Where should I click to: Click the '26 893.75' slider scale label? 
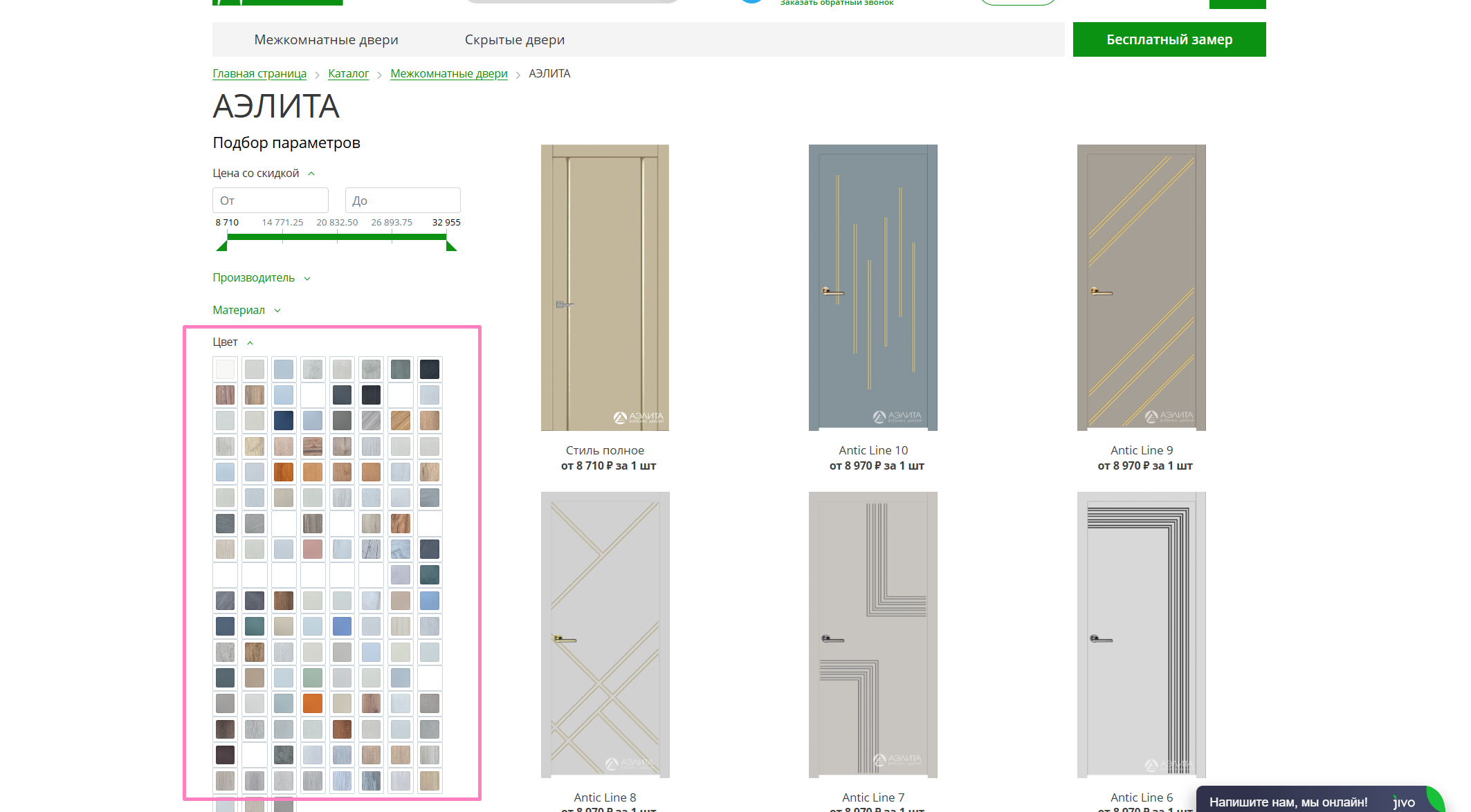[x=392, y=222]
